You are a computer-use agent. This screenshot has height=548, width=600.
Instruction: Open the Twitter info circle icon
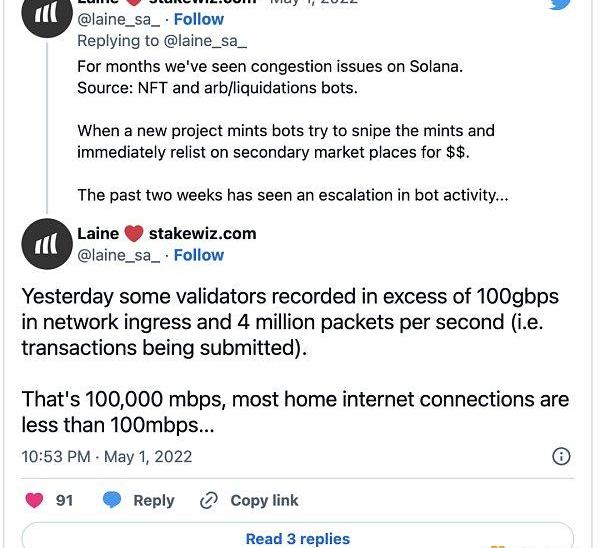pyautogui.click(x=562, y=456)
